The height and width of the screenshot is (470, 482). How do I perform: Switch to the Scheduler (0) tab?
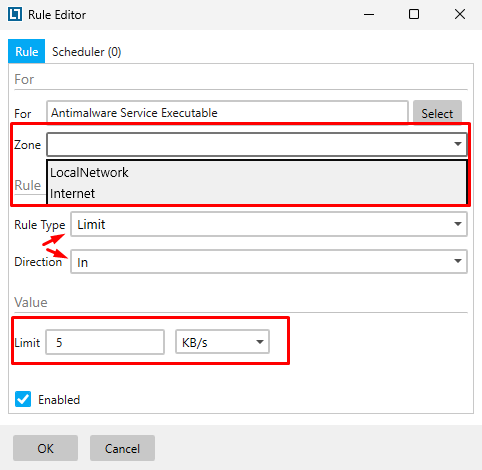coord(87,52)
